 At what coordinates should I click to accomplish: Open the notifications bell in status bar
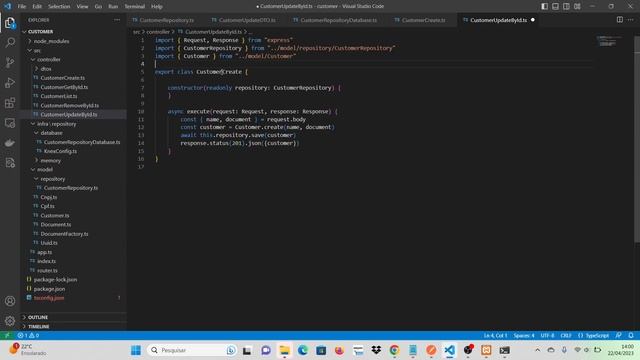(x=631, y=336)
